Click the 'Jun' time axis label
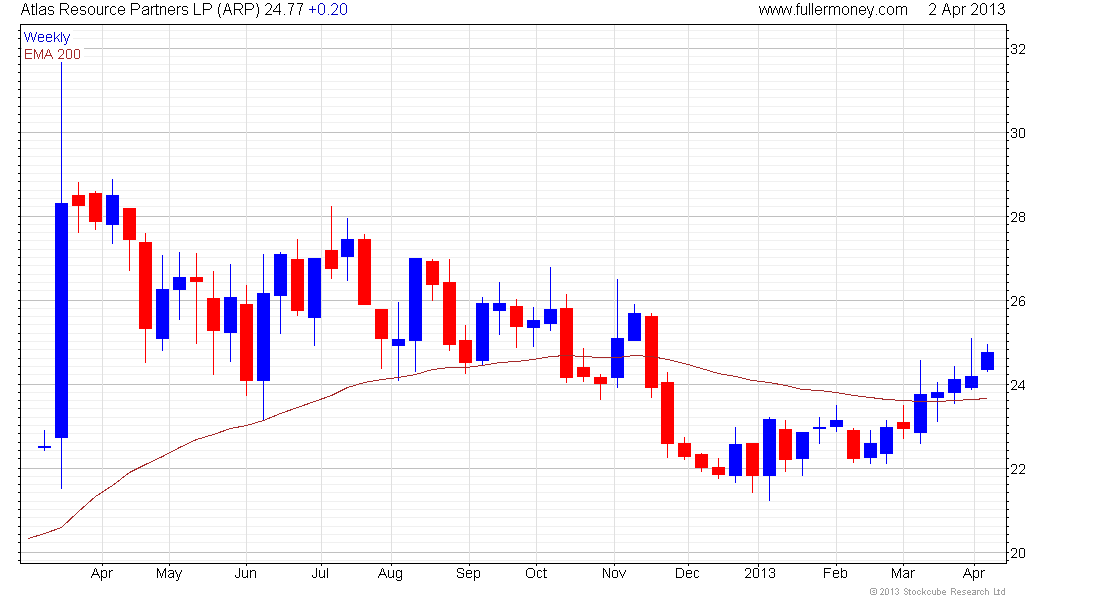 pyautogui.click(x=246, y=573)
